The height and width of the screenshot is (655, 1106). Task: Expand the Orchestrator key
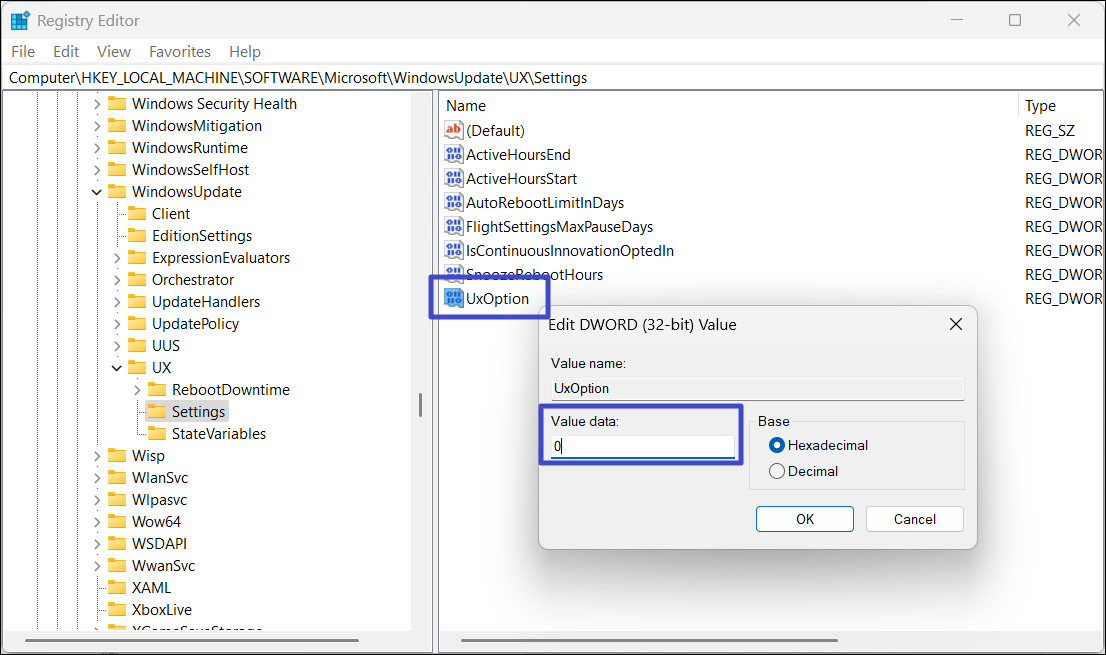tap(117, 279)
